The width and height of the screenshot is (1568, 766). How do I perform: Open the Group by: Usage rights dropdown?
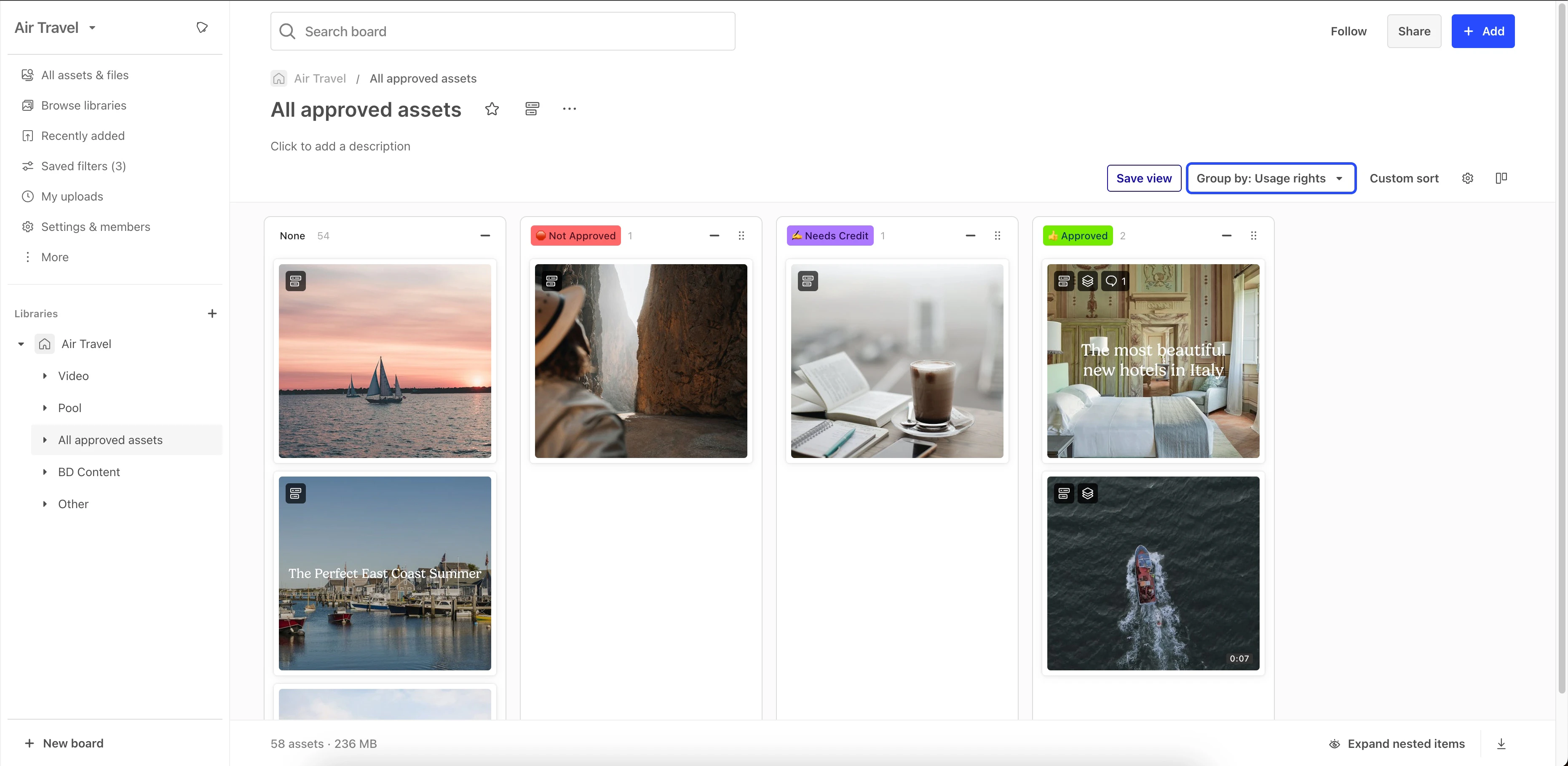click(x=1271, y=178)
